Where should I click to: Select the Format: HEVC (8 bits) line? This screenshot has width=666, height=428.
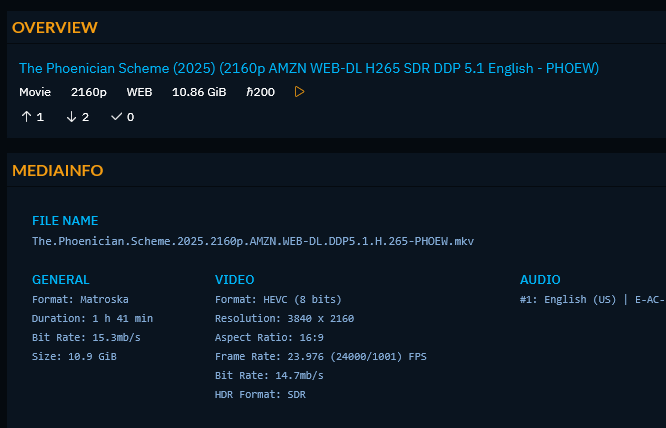(x=278, y=299)
